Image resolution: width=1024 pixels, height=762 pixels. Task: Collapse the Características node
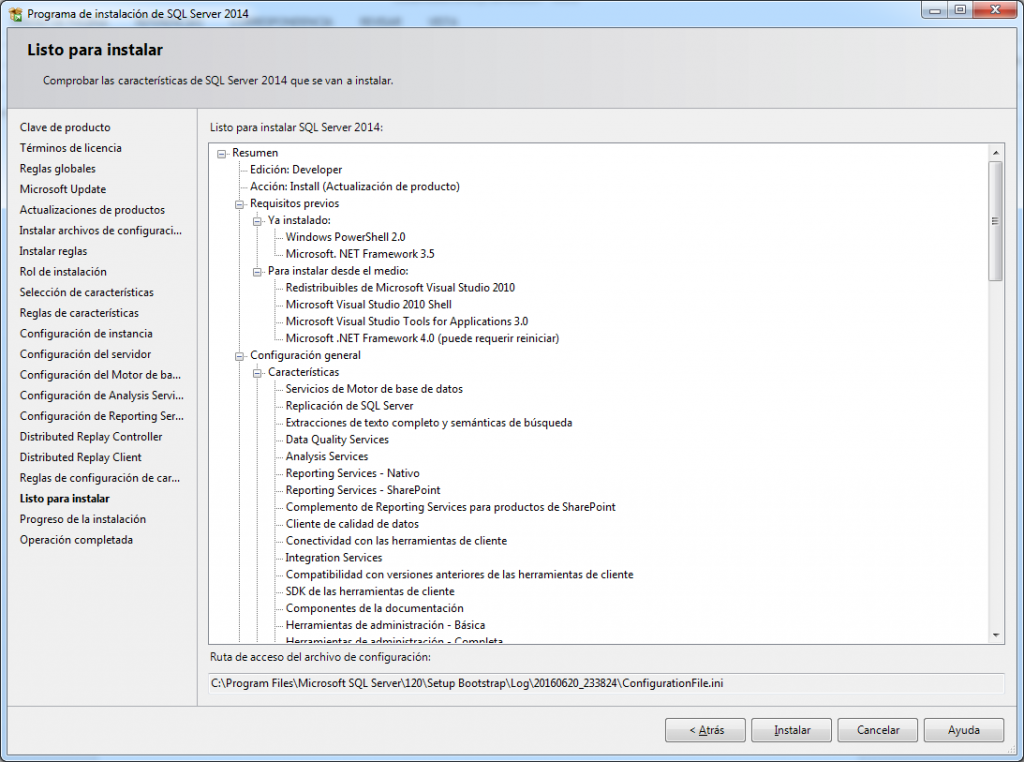click(257, 373)
